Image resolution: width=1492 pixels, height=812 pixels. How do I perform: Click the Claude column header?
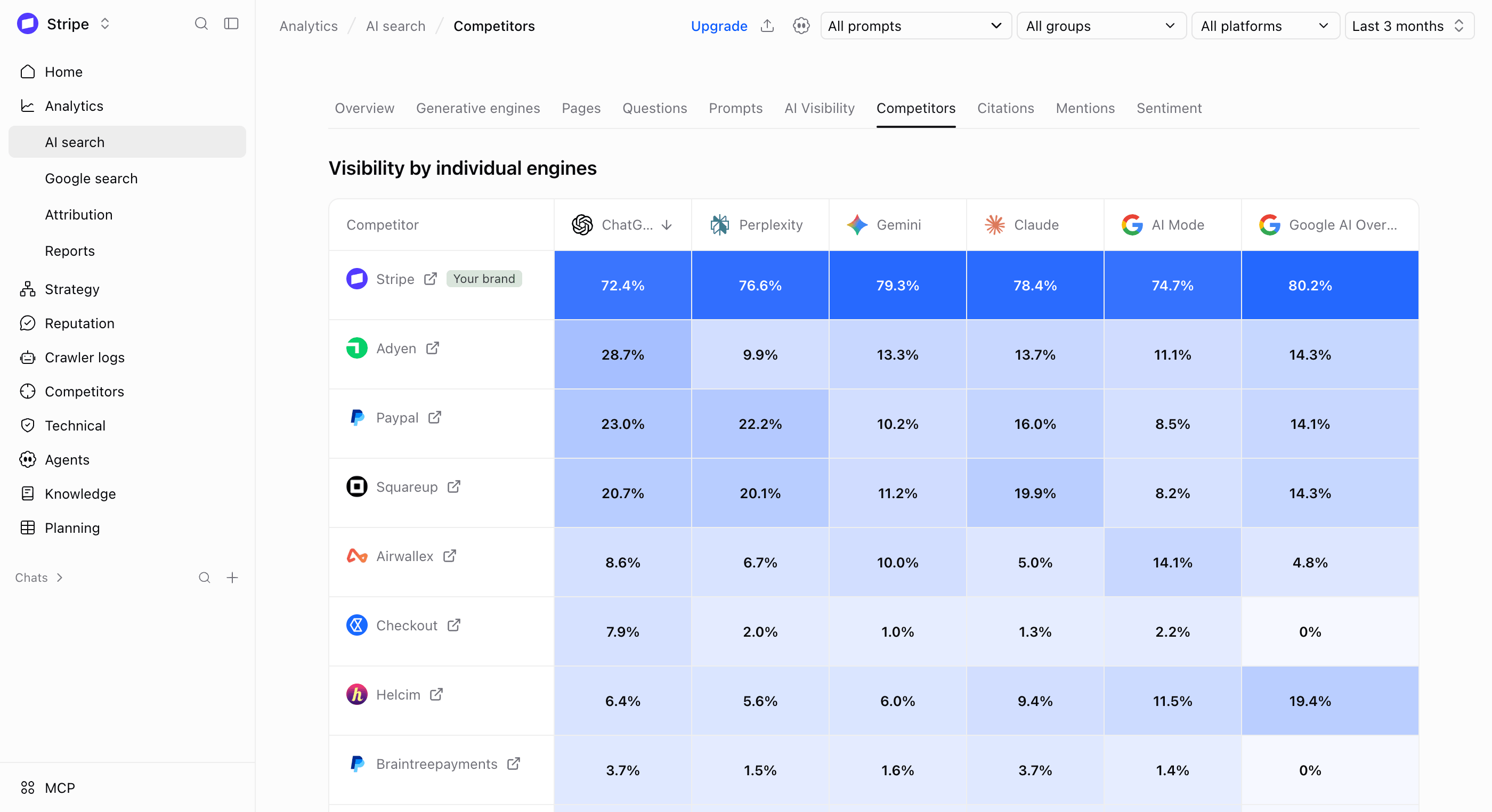[x=1034, y=225]
